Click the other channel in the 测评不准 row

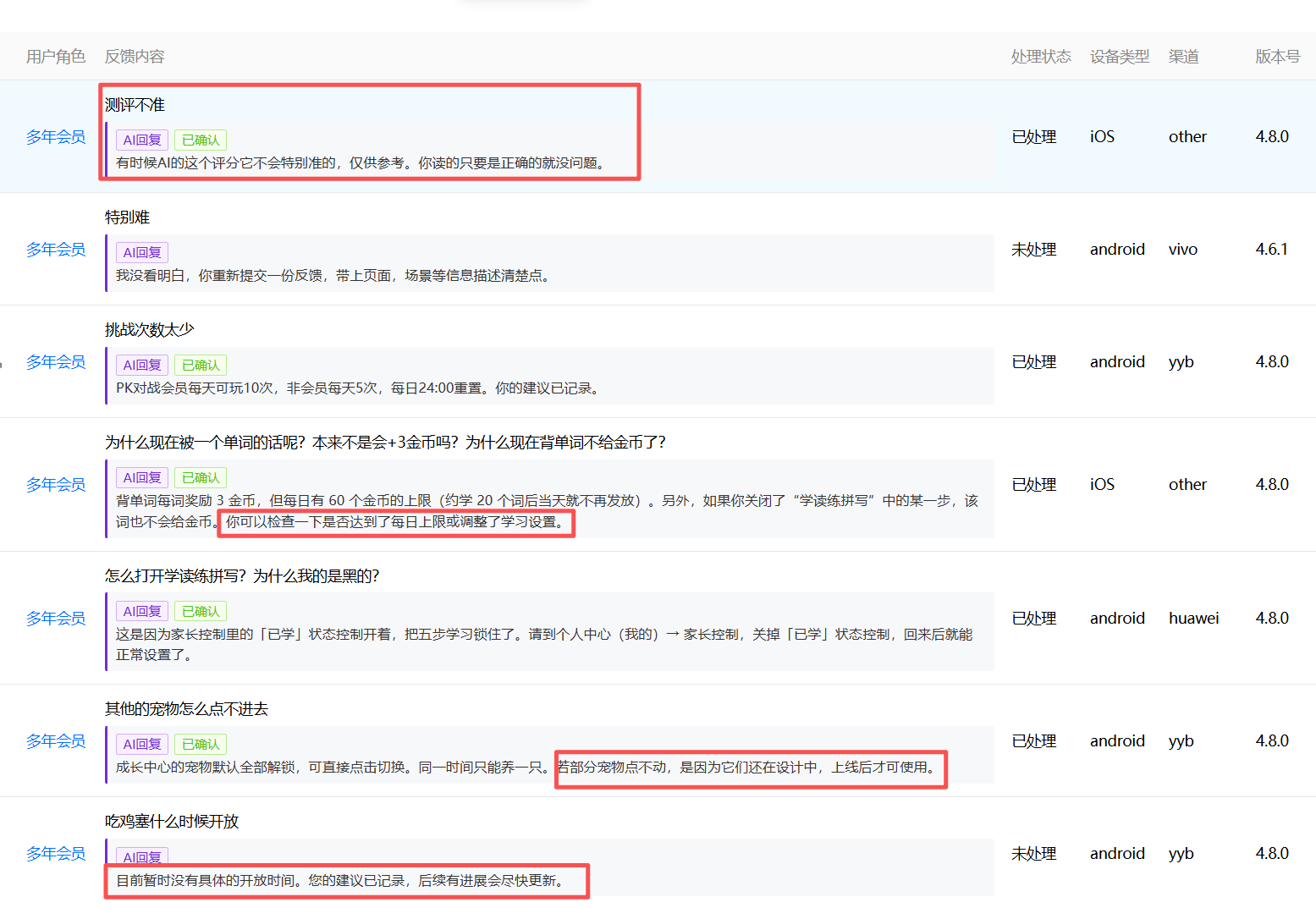coord(1187,137)
